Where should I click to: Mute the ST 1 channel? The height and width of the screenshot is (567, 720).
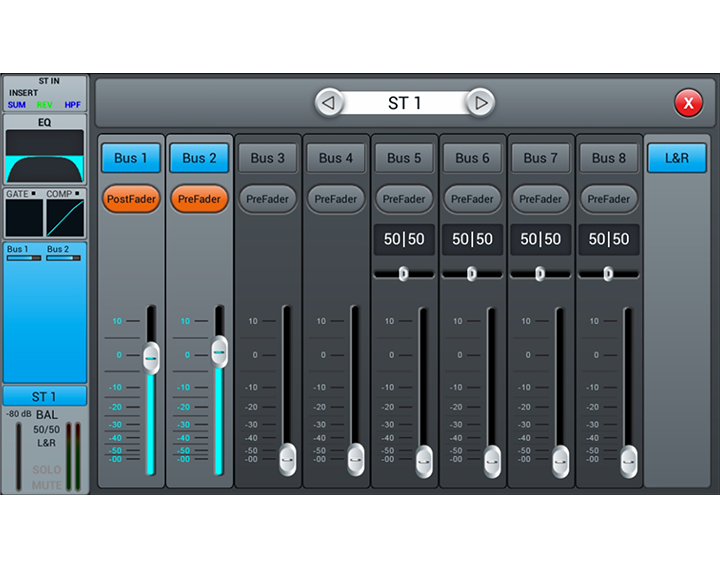click(46, 485)
